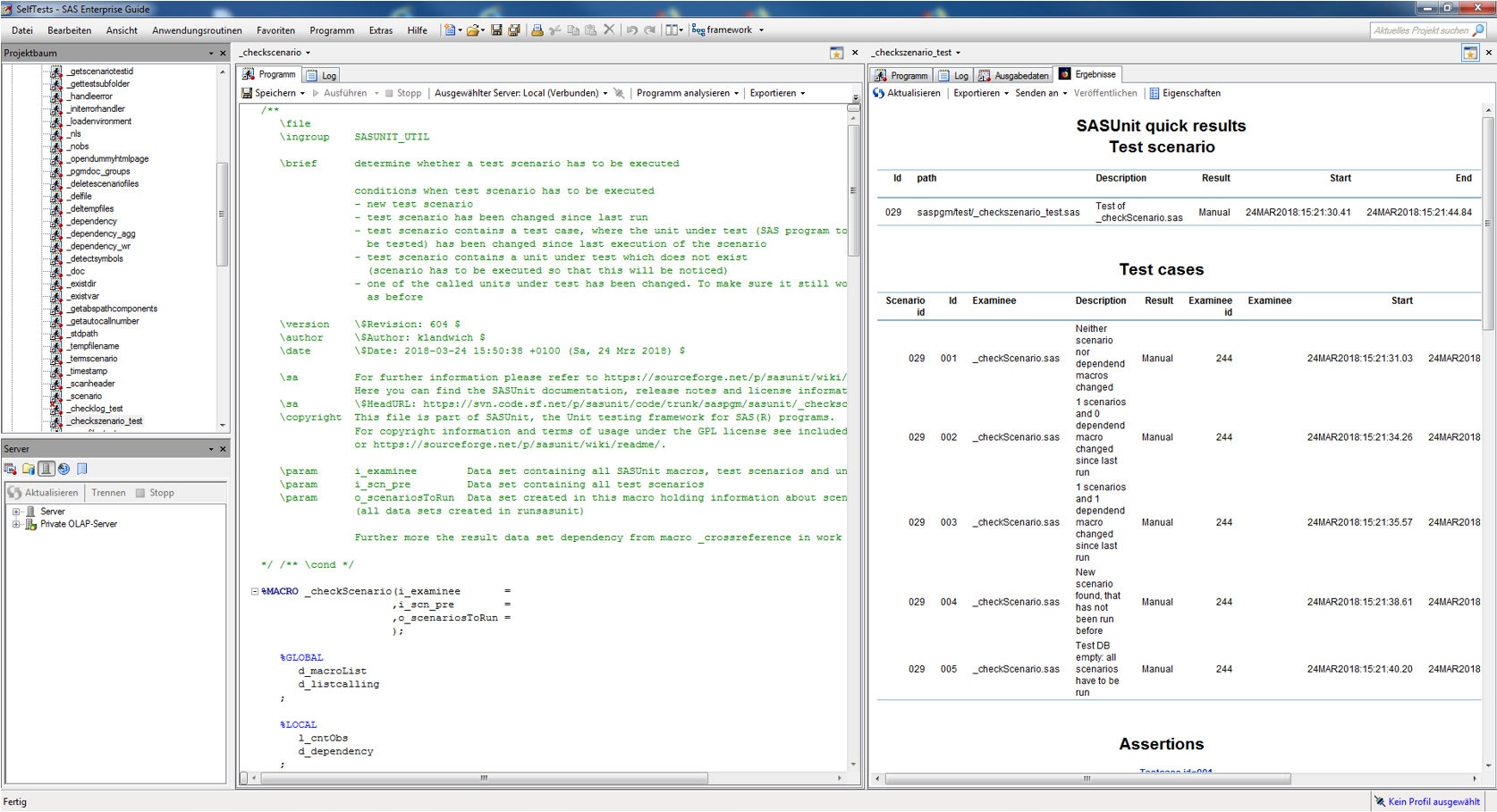Switch to the Ausgabedaten tab
The image size is (1497, 812).
pyautogui.click(x=1013, y=75)
